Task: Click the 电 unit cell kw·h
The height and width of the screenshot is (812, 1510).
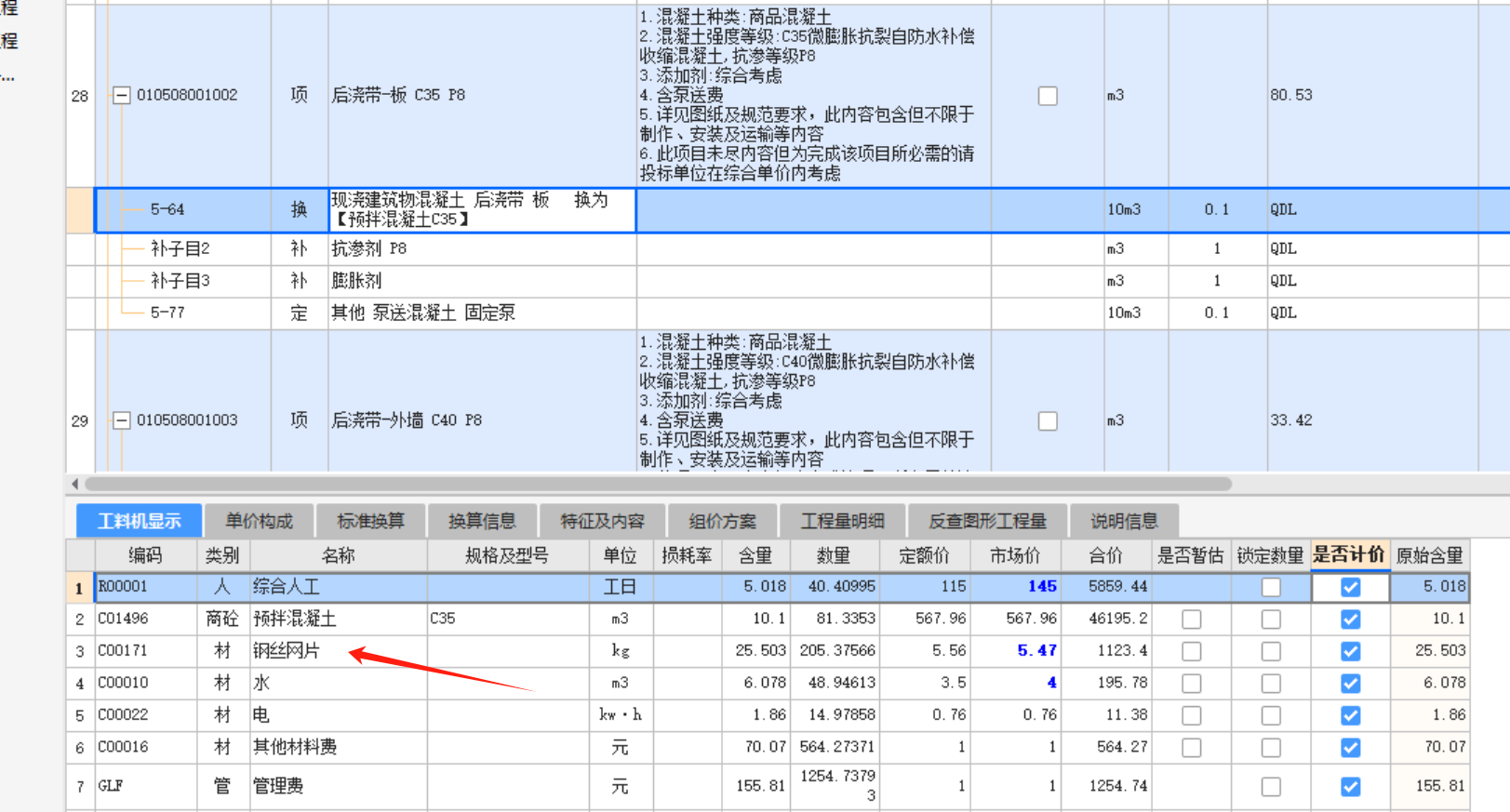Action: (621, 715)
